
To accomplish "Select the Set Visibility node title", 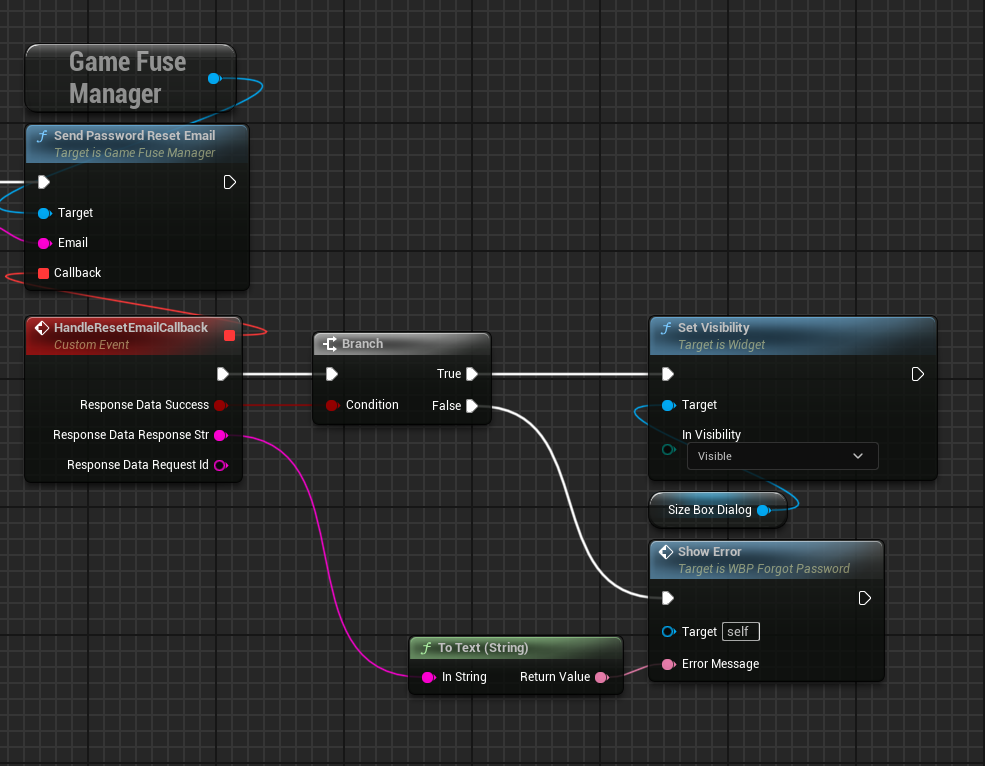I will coord(714,327).
